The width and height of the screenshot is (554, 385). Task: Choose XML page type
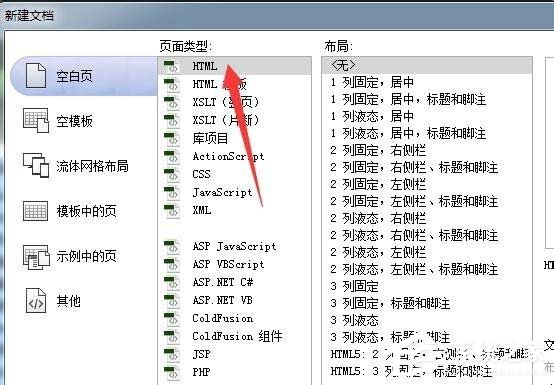point(202,210)
